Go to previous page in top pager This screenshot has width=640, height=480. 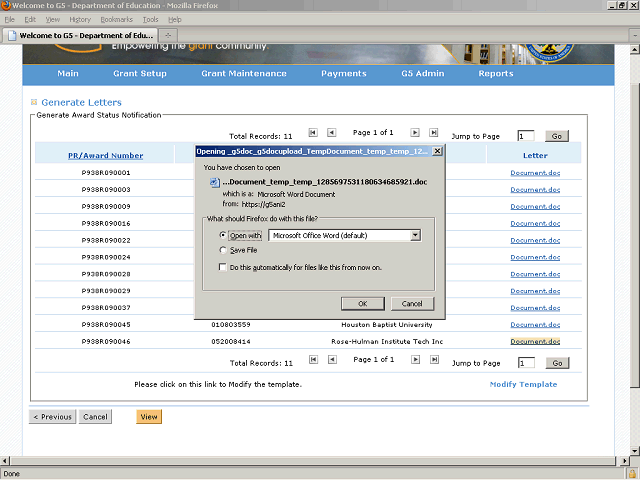(331, 133)
